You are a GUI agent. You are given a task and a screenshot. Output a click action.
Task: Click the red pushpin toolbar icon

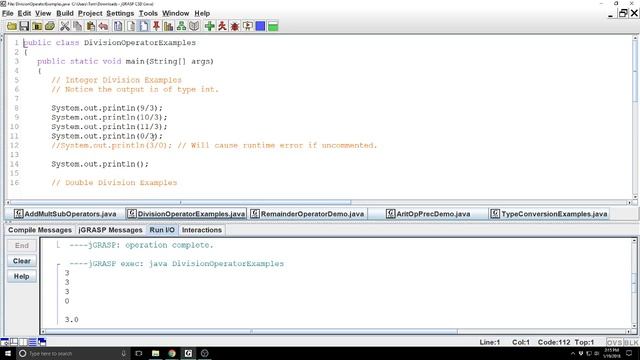(156, 27)
